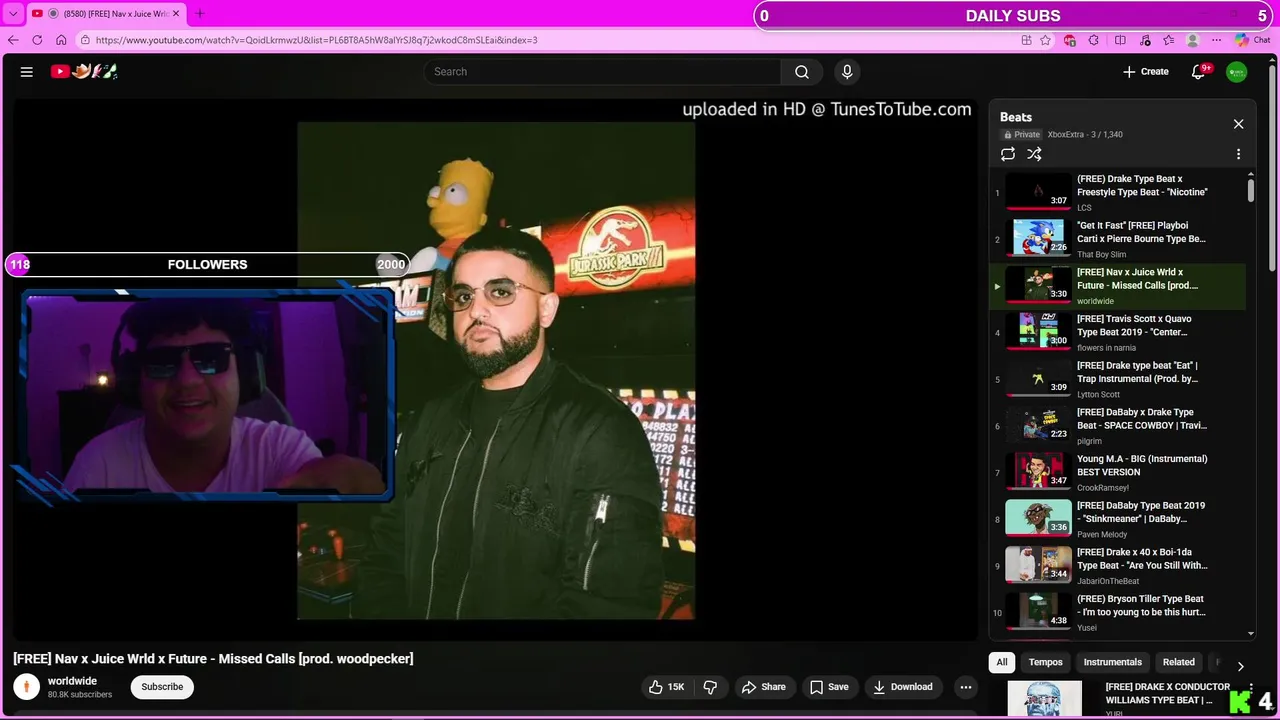Play "Get It Fast" Playboi Carti beat
Viewport: 1280px width, 720px height.
coord(1118,239)
